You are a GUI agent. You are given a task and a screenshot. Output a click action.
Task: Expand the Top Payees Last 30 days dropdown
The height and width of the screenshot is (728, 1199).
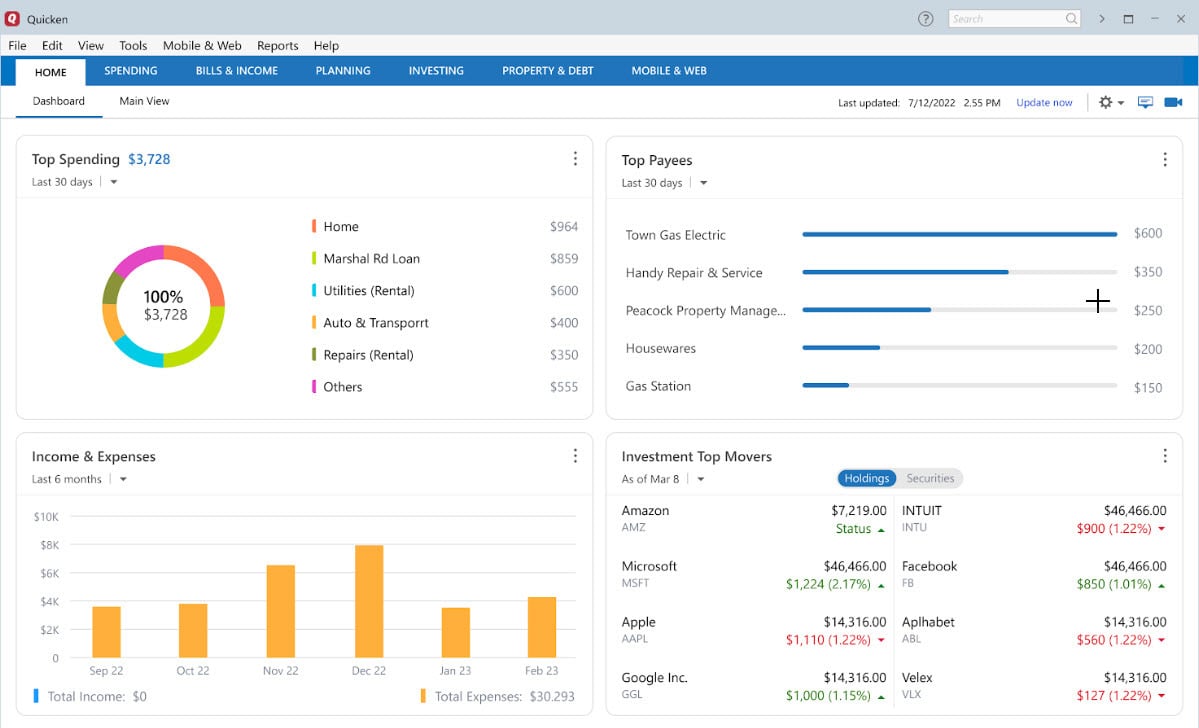click(x=703, y=183)
